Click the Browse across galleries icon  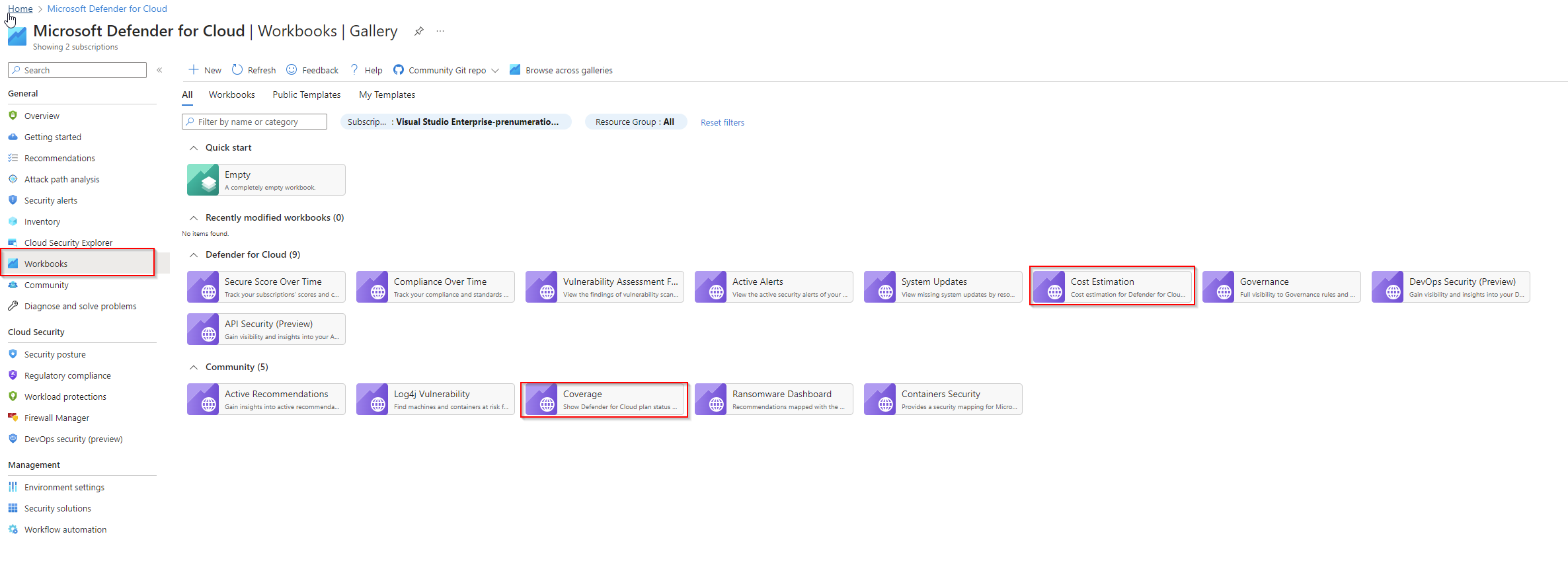pos(515,70)
